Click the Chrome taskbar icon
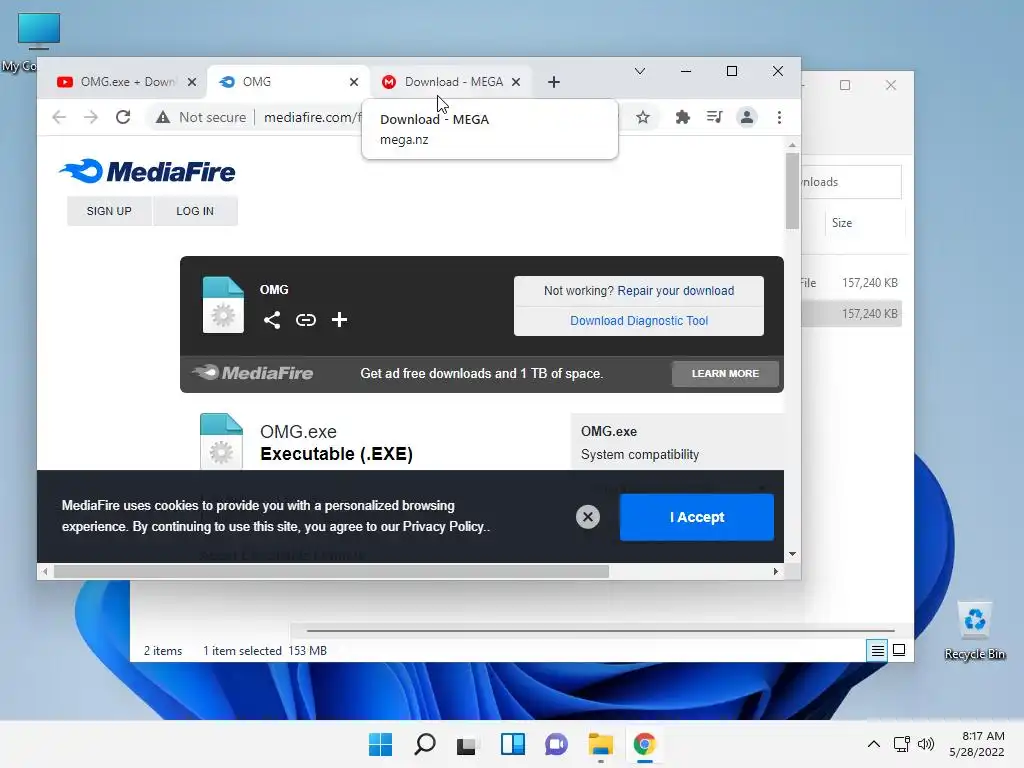 click(644, 744)
